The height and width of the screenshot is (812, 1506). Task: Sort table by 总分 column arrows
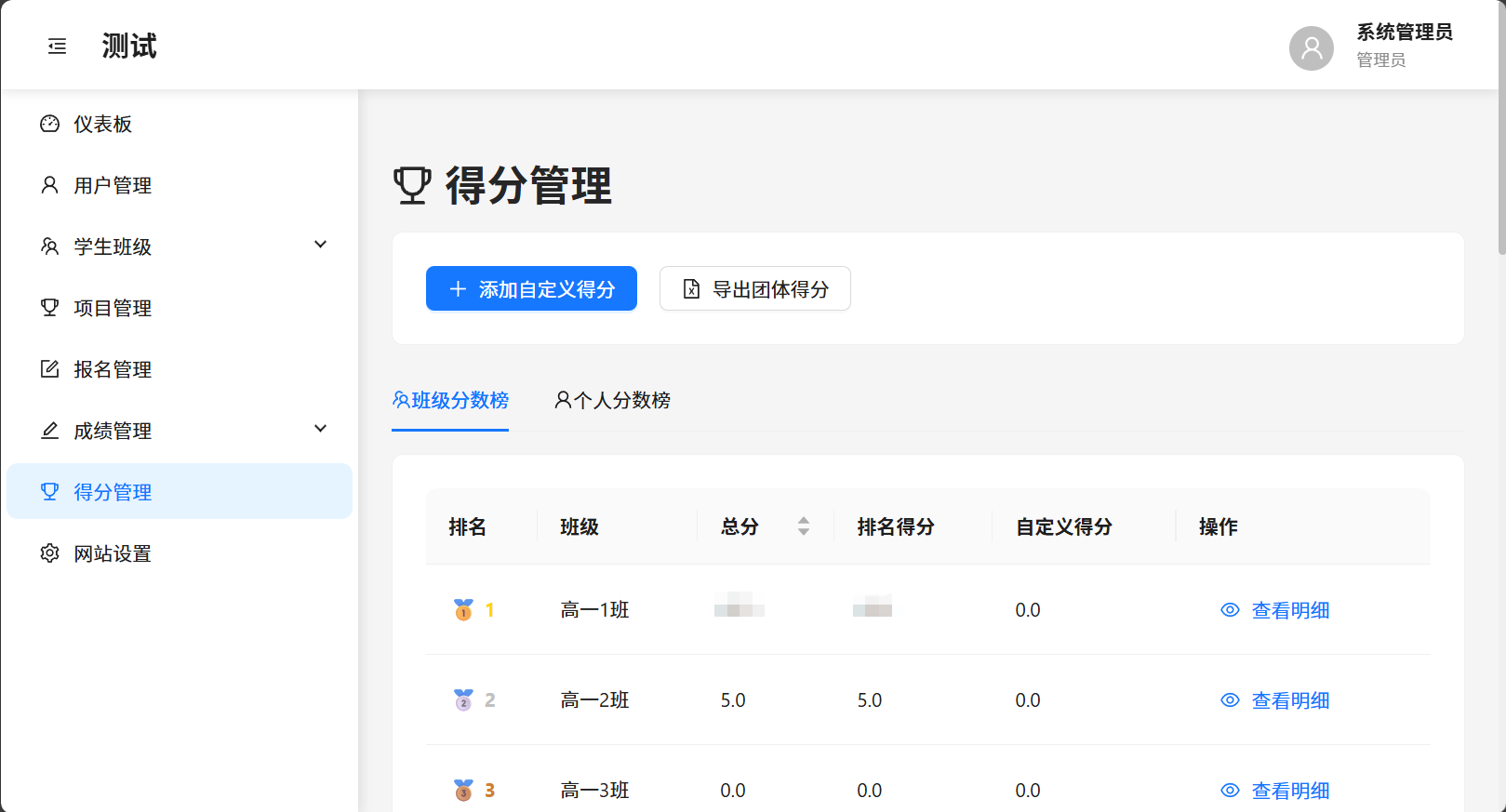pyautogui.click(x=804, y=526)
